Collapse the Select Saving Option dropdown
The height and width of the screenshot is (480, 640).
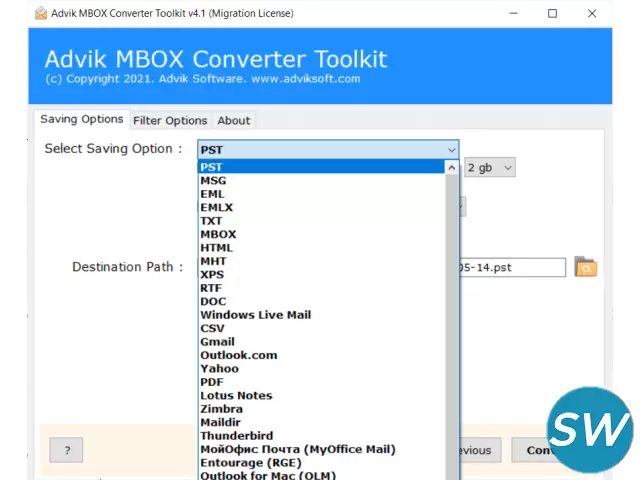click(x=450, y=149)
